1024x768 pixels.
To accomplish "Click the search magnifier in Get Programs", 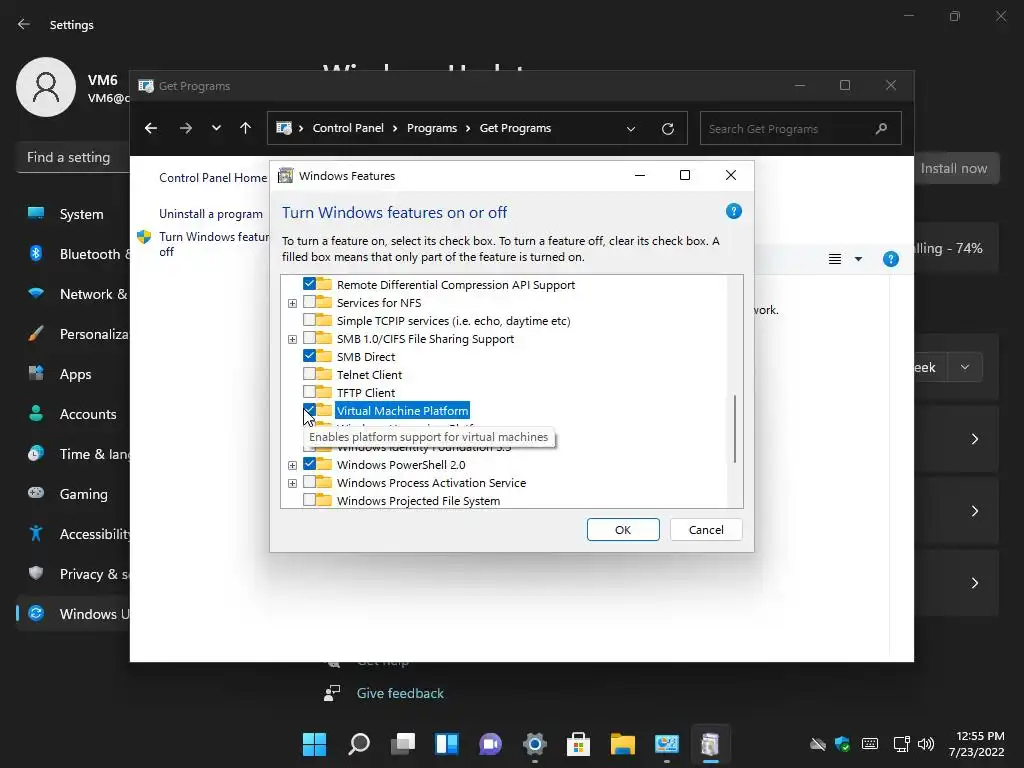I will [881, 129].
